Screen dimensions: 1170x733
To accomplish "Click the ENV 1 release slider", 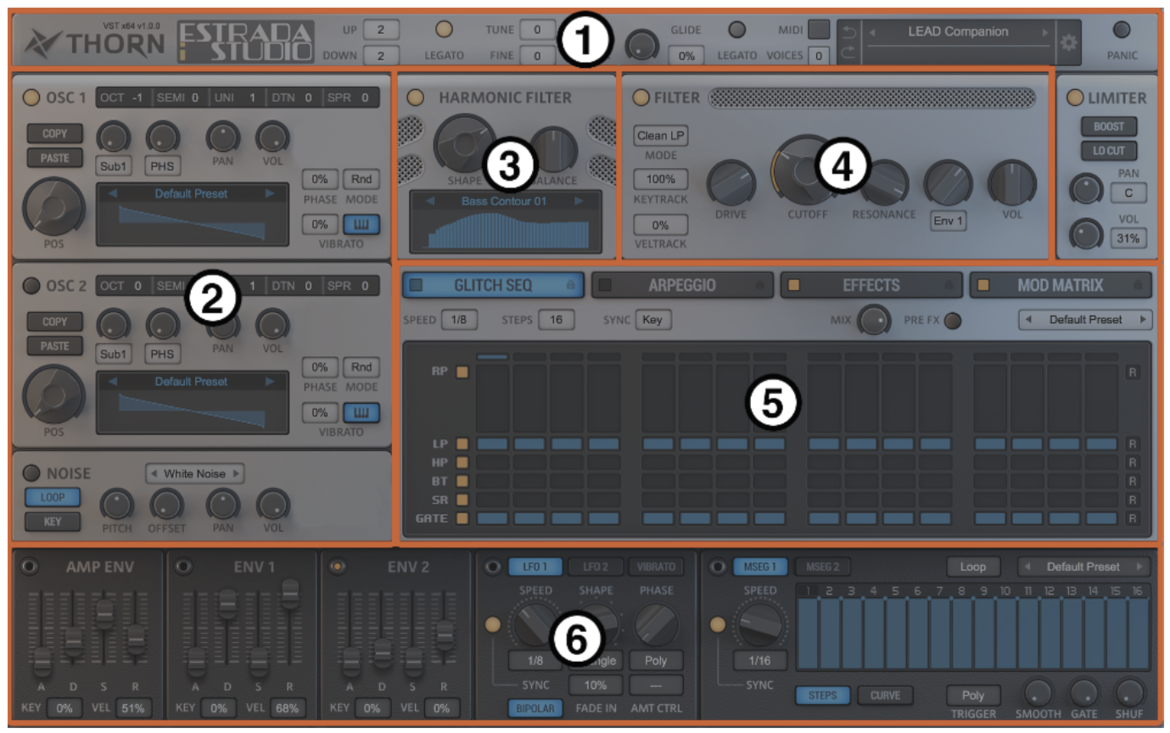I will 290,594.
